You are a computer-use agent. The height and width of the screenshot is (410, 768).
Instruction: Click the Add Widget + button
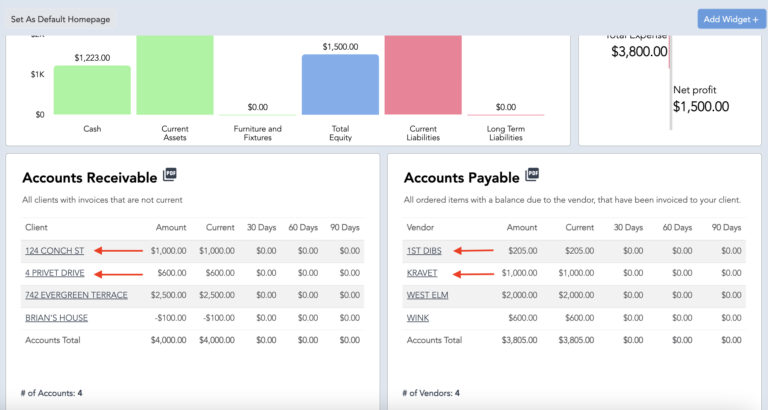[x=729, y=19]
